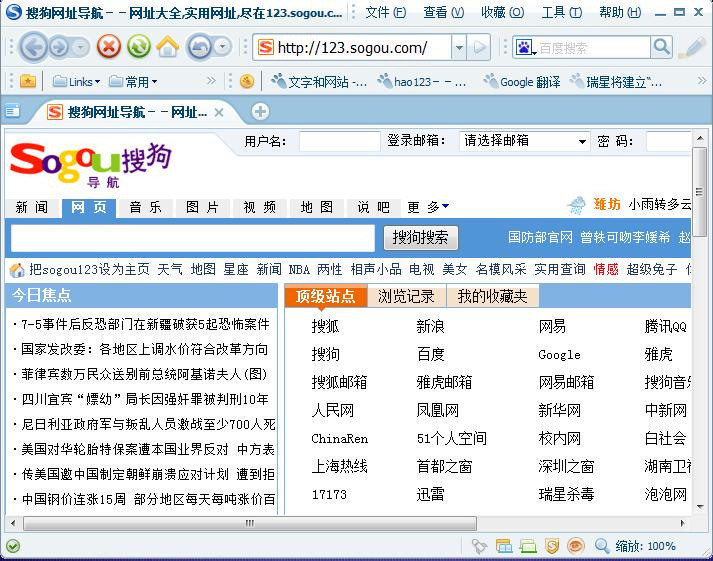Click the magnifier search button in toolbar
Image resolution: width=713 pixels, height=561 pixels.
point(662,47)
